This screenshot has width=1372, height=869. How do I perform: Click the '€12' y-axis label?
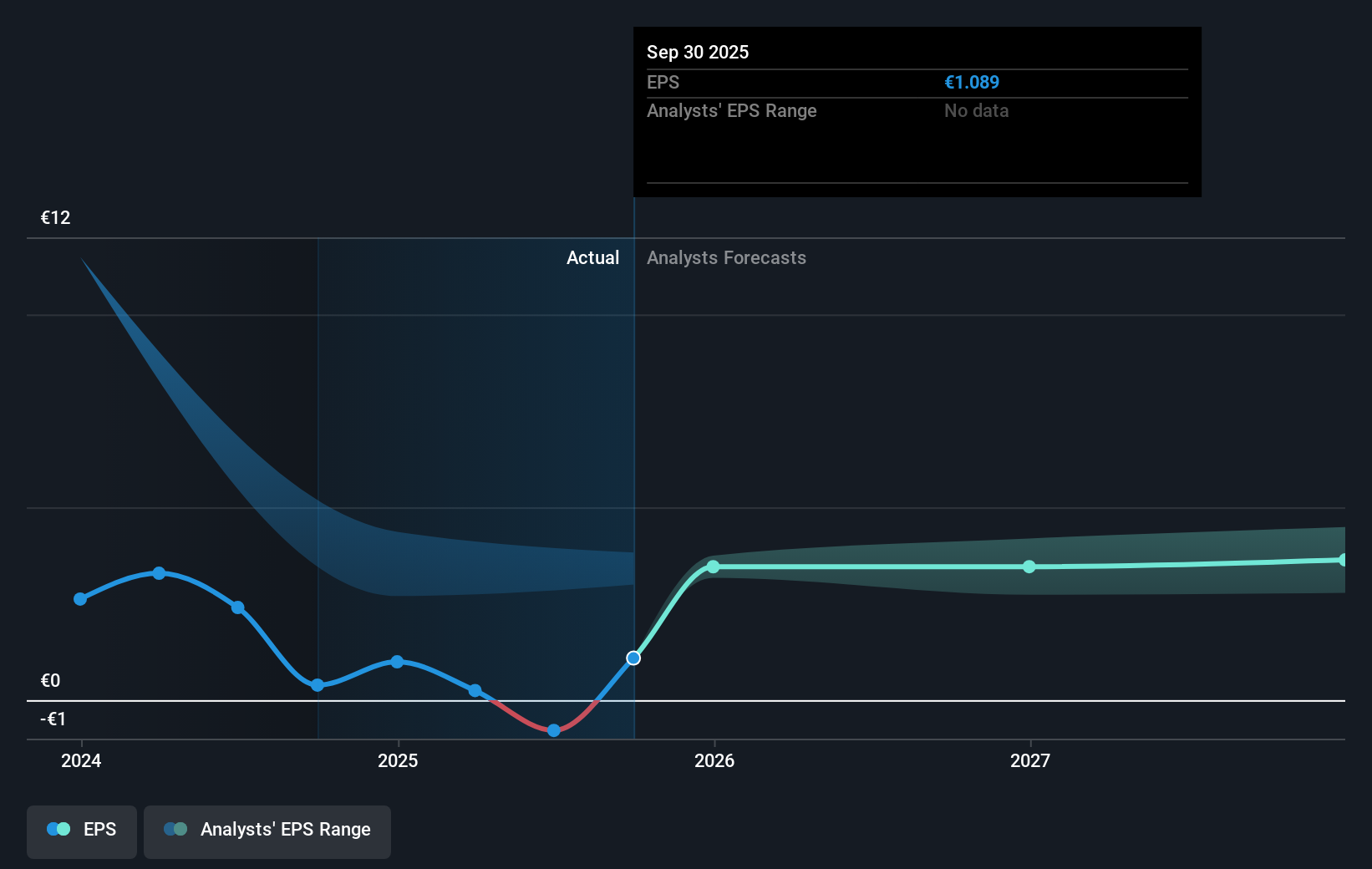(x=56, y=217)
